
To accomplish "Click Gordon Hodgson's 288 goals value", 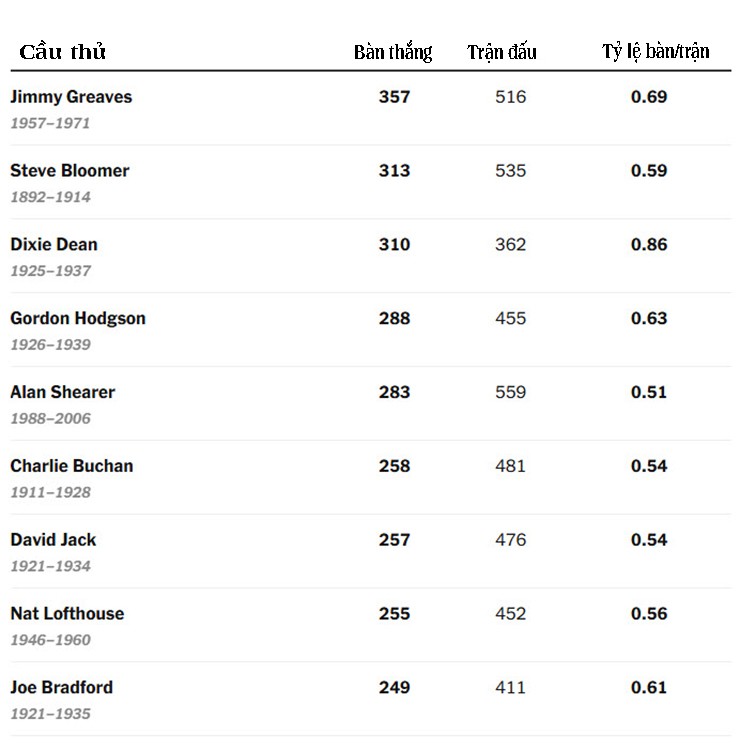I will point(395,319).
